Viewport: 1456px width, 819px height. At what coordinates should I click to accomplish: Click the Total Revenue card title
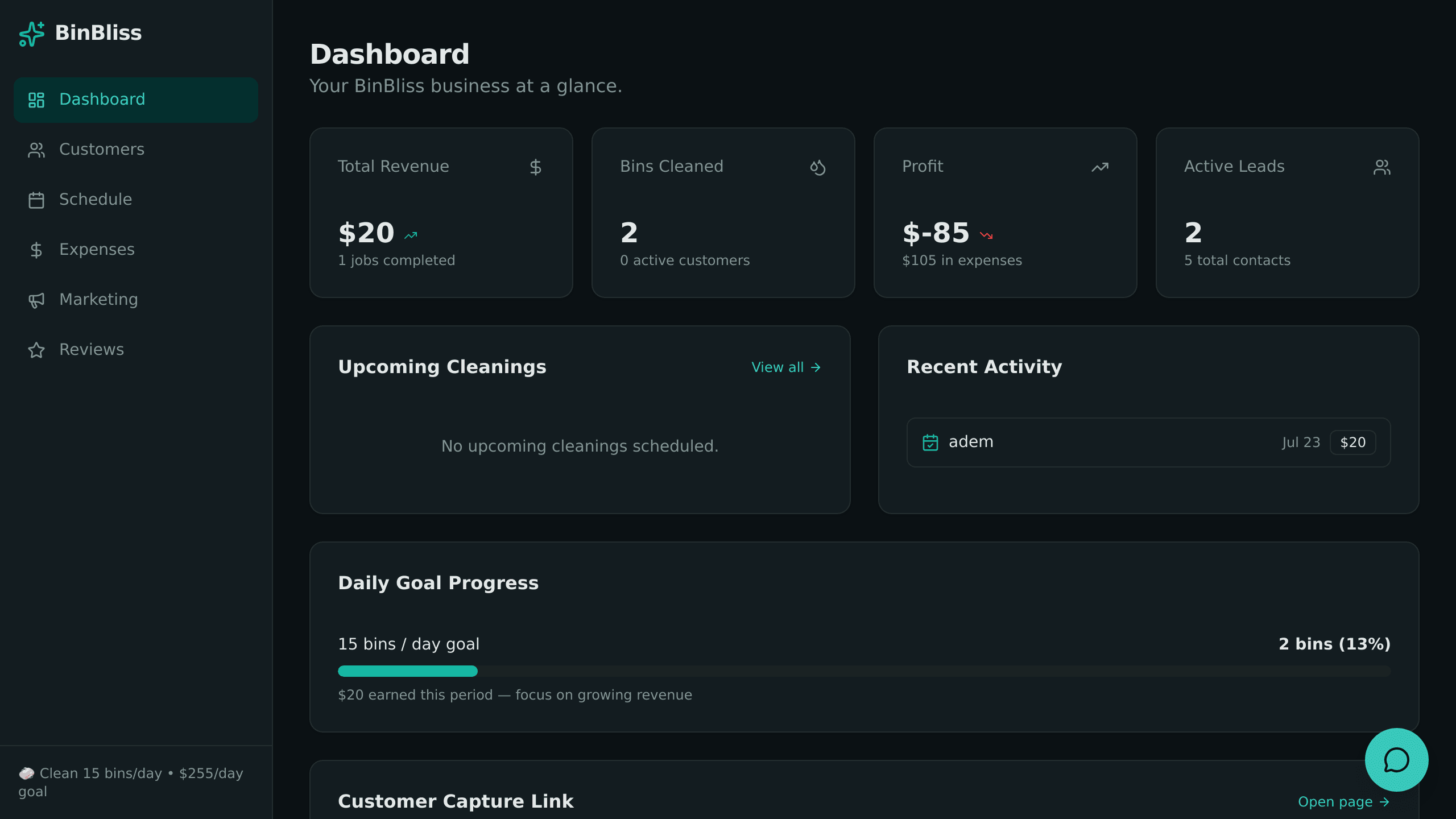click(394, 166)
